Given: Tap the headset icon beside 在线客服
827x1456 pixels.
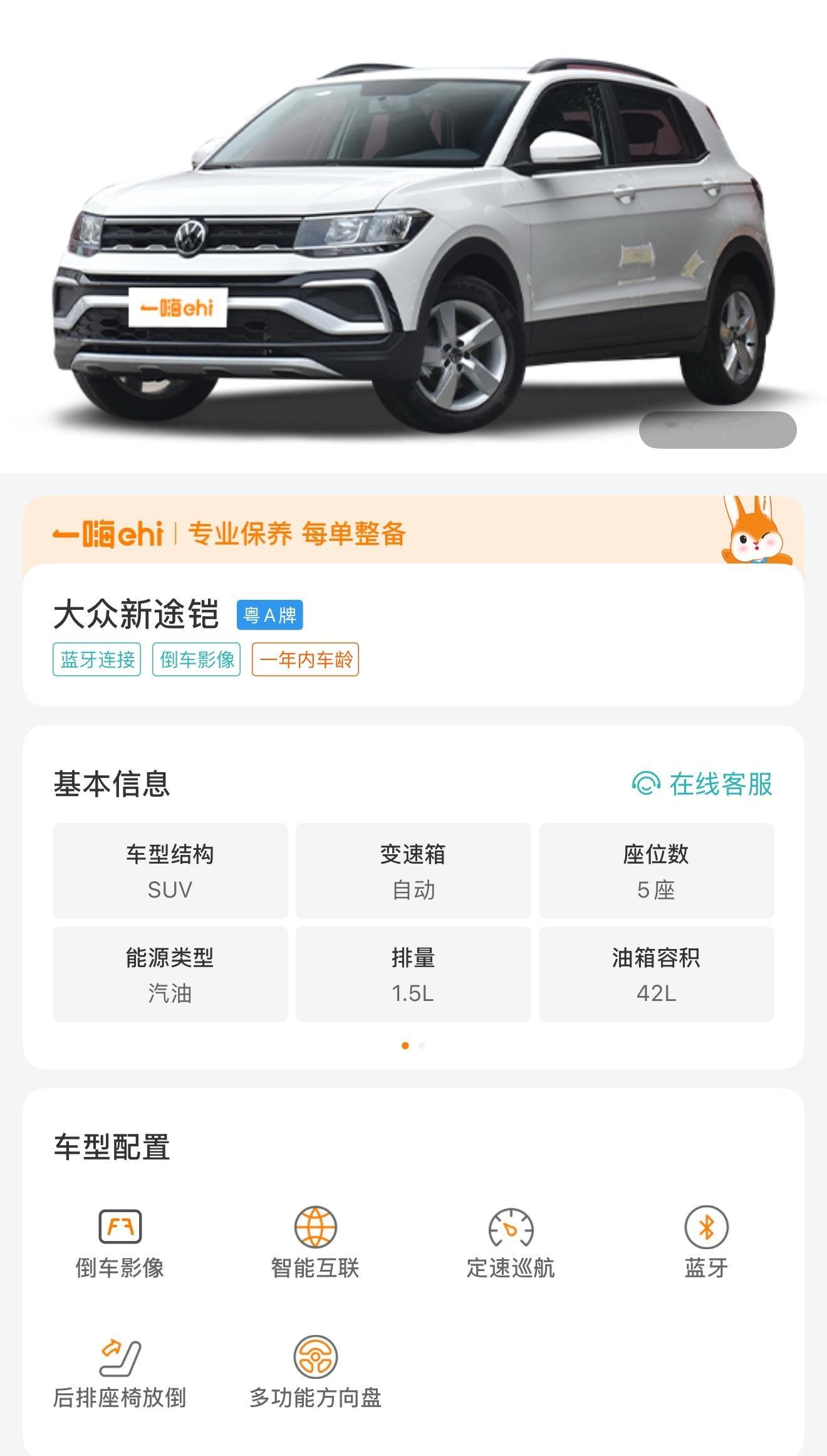Looking at the screenshot, I should coord(646,783).
